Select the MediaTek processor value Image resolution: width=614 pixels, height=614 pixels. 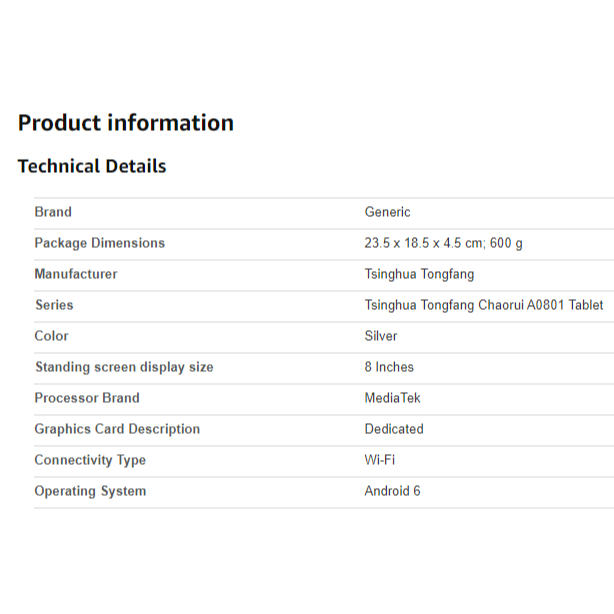click(392, 398)
